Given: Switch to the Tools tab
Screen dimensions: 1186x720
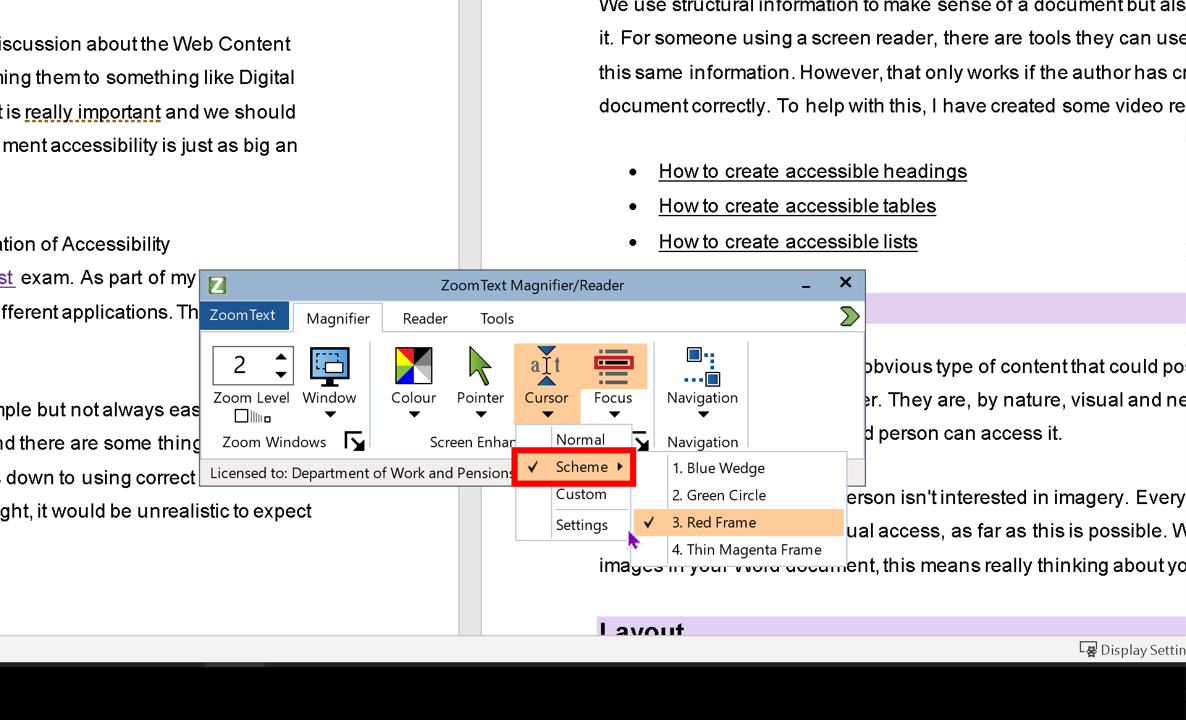Looking at the screenshot, I should point(497,318).
